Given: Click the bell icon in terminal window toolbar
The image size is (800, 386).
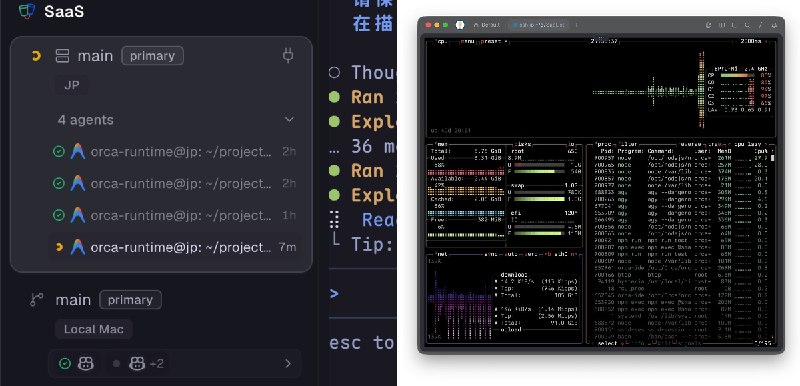Looking at the screenshot, I should point(774,24).
